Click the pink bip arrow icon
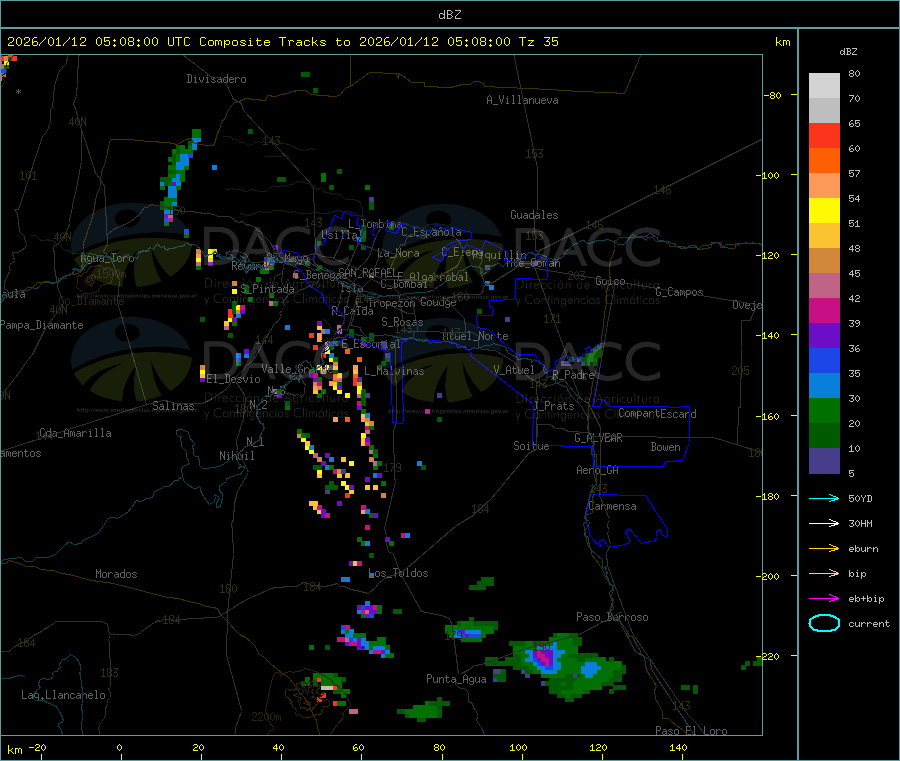The height and width of the screenshot is (761, 900). click(824, 573)
